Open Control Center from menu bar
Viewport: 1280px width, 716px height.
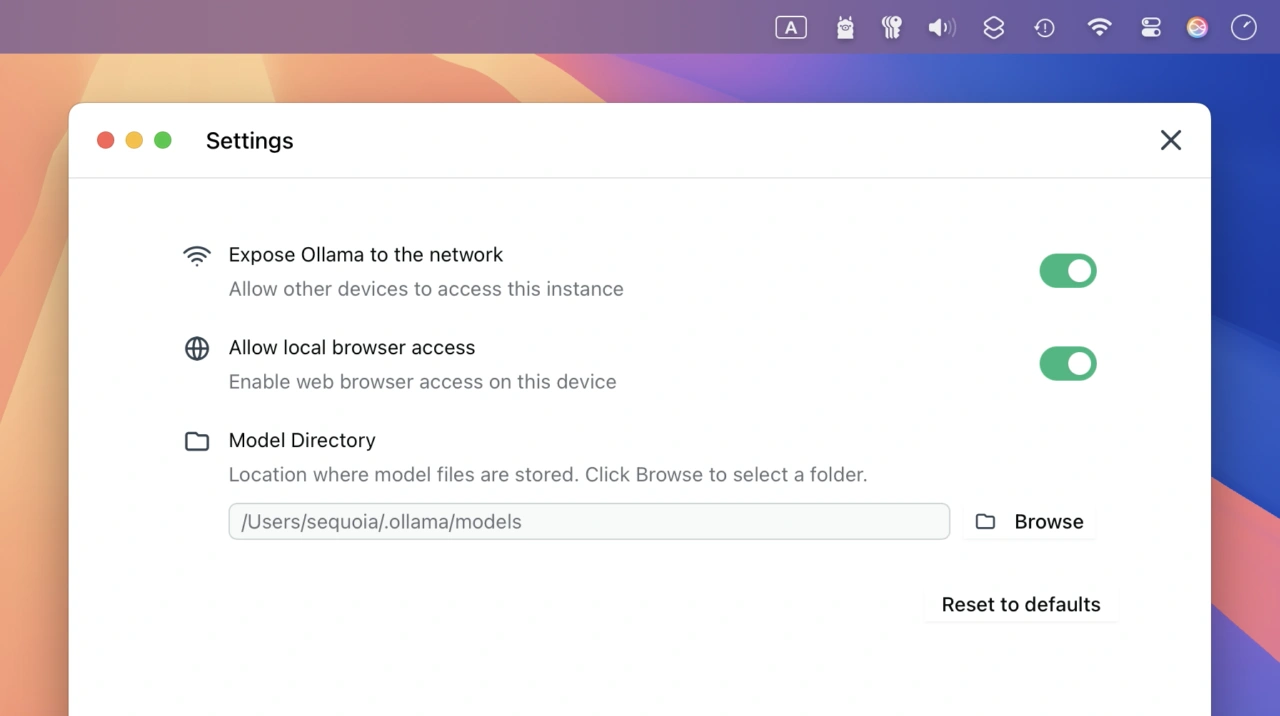[x=1151, y=28]
